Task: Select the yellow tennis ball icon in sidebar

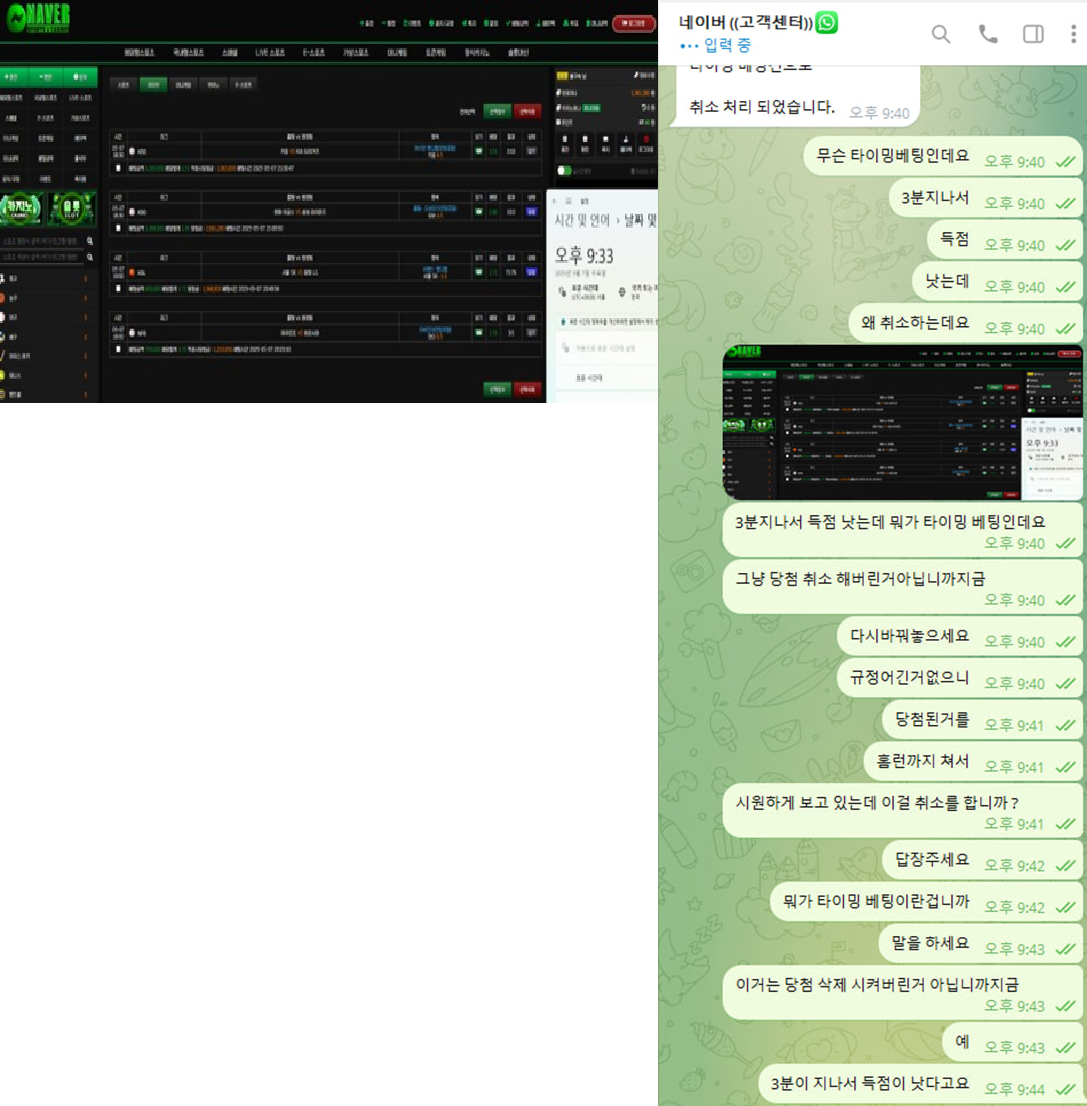Action: (x=3, y=375)
